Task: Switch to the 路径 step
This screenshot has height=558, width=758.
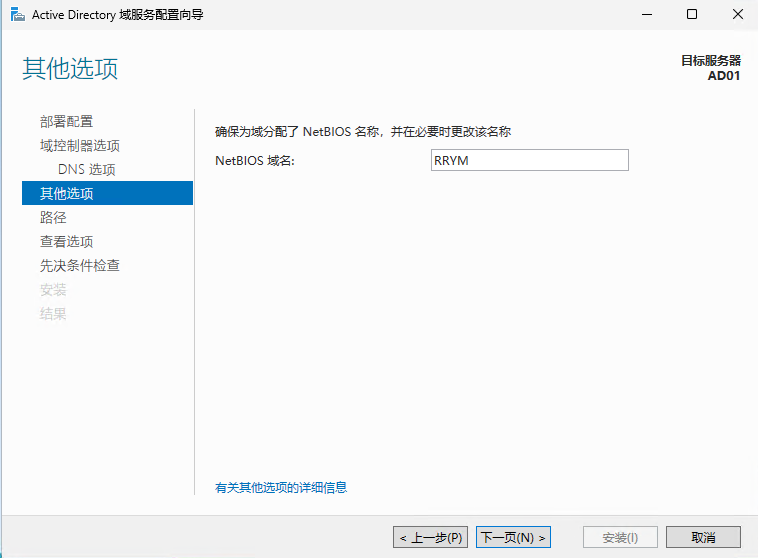Action: point(53,218)
